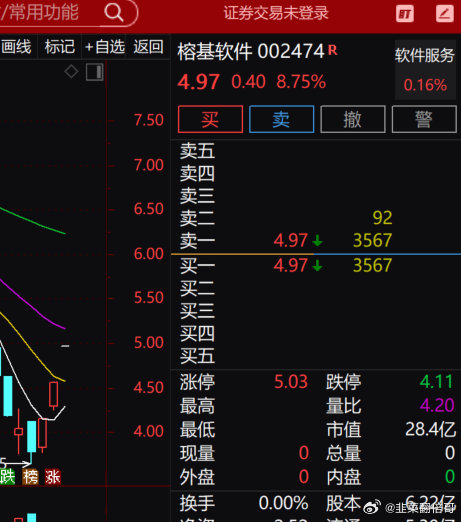Click the red 涨 tag below chart
The width and height of the screenshot is (461, 522).
pyautogui.click(x=53, y=477)
